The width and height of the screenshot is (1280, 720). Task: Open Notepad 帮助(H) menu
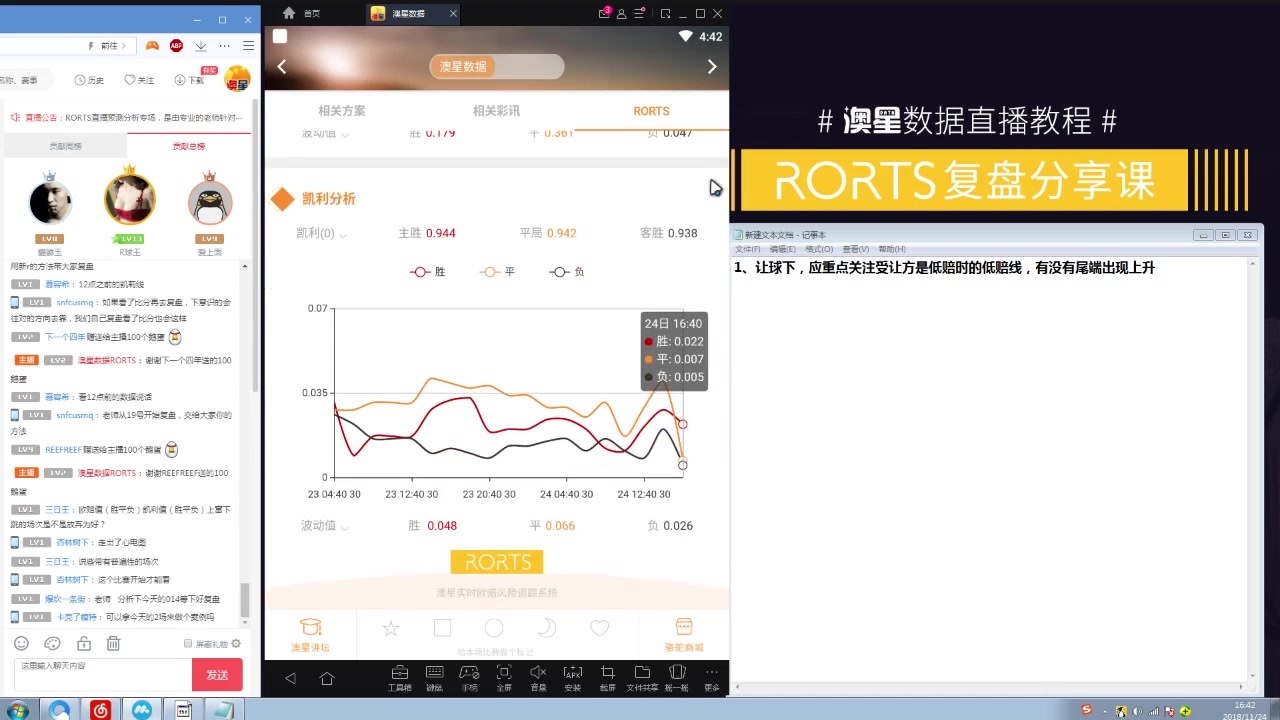point(892,249)
